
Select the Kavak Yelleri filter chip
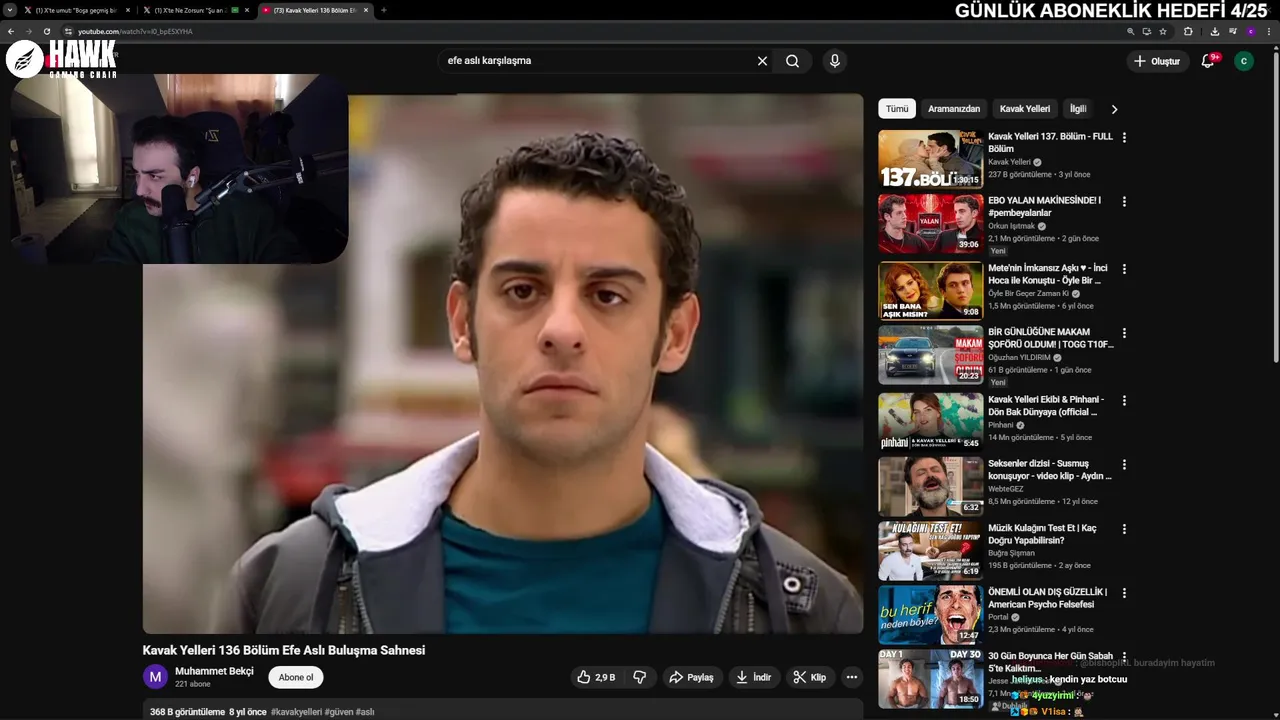(x=1025, y=109)
